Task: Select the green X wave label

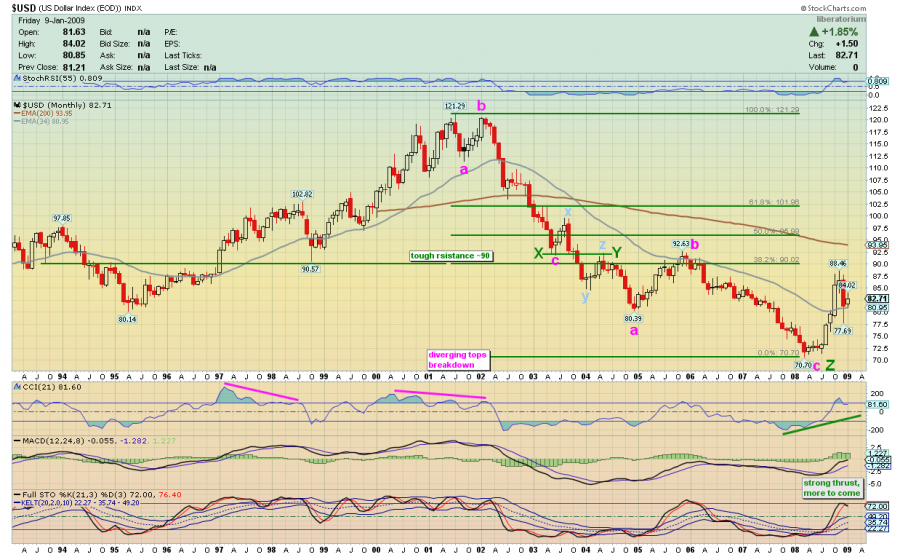Action: click(538, 253)
